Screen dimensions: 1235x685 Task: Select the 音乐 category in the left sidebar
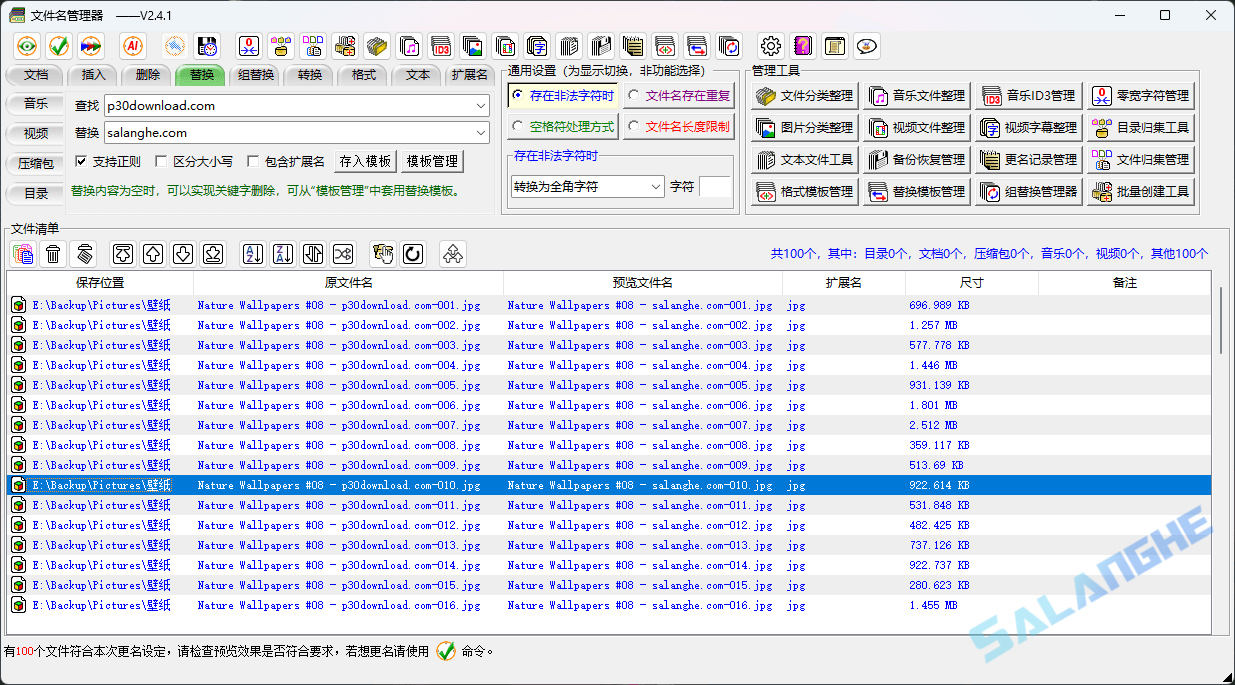click(x=33, y=103)
